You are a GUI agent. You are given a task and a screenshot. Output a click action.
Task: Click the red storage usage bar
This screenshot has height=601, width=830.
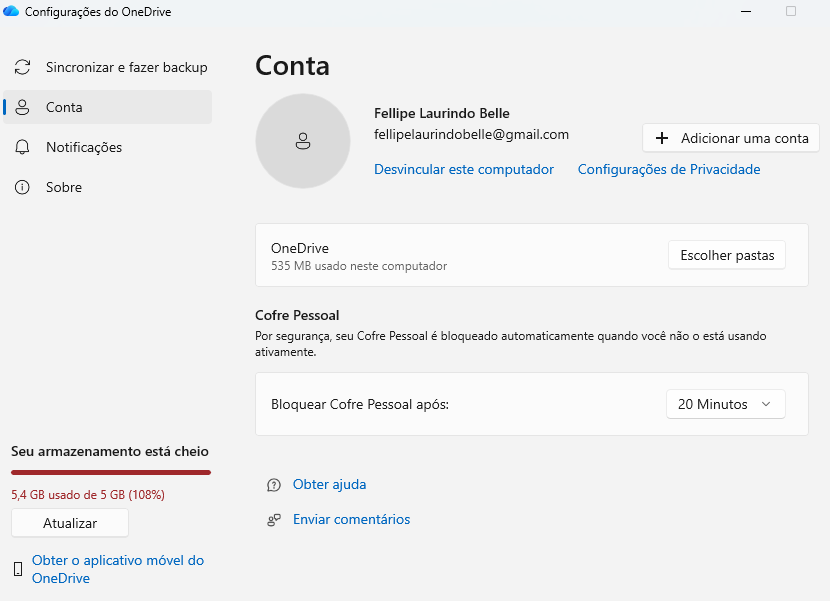pos(111,472)
